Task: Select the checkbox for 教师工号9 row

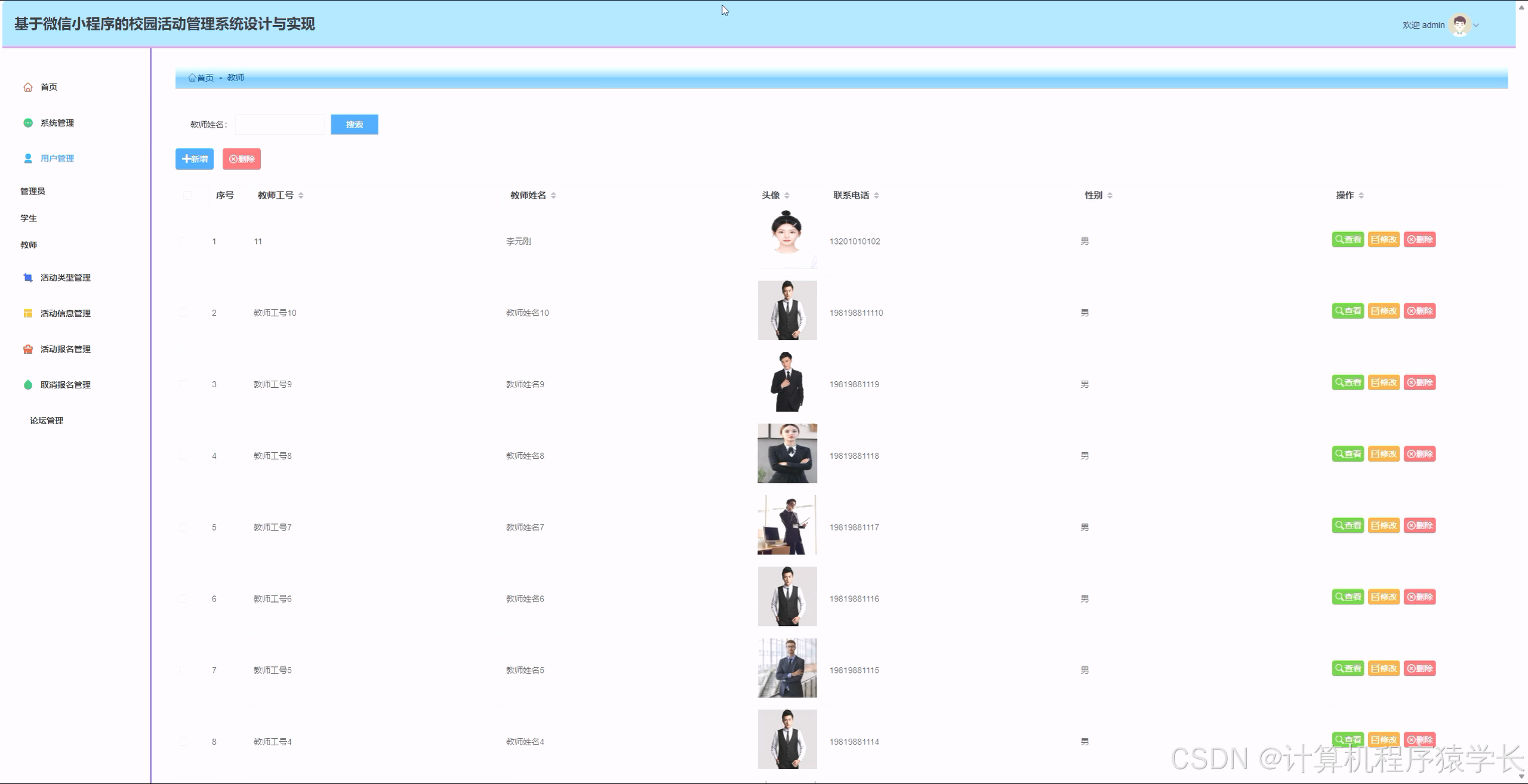Action: pos(183,385)
